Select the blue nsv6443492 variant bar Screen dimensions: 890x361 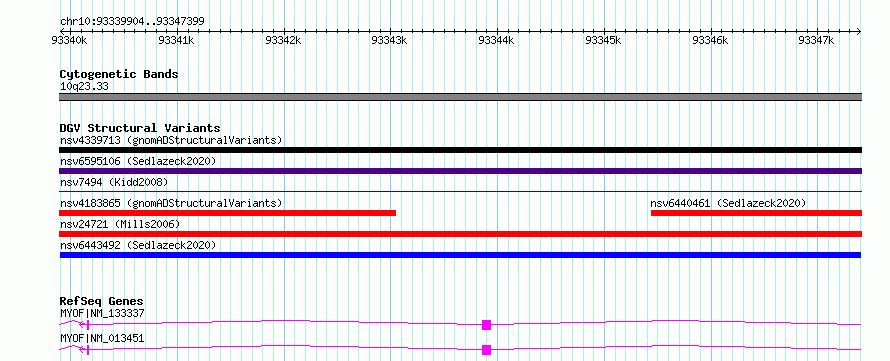460,255
